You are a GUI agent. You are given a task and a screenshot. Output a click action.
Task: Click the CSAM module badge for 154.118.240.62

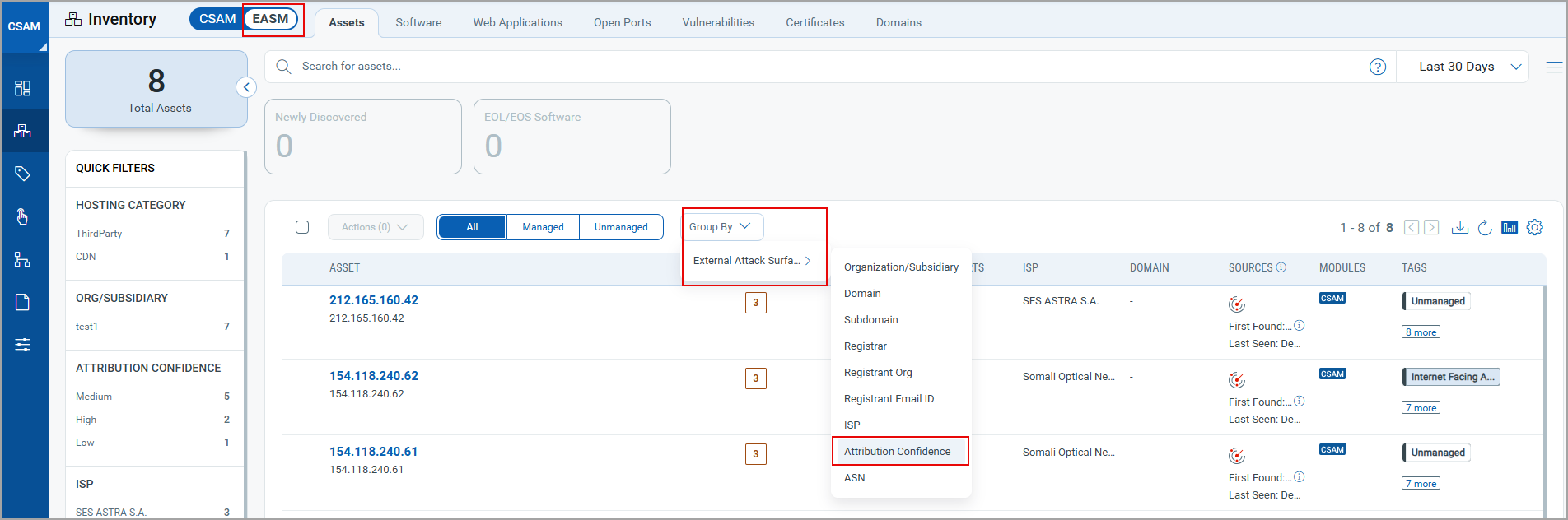[1332, 374]
